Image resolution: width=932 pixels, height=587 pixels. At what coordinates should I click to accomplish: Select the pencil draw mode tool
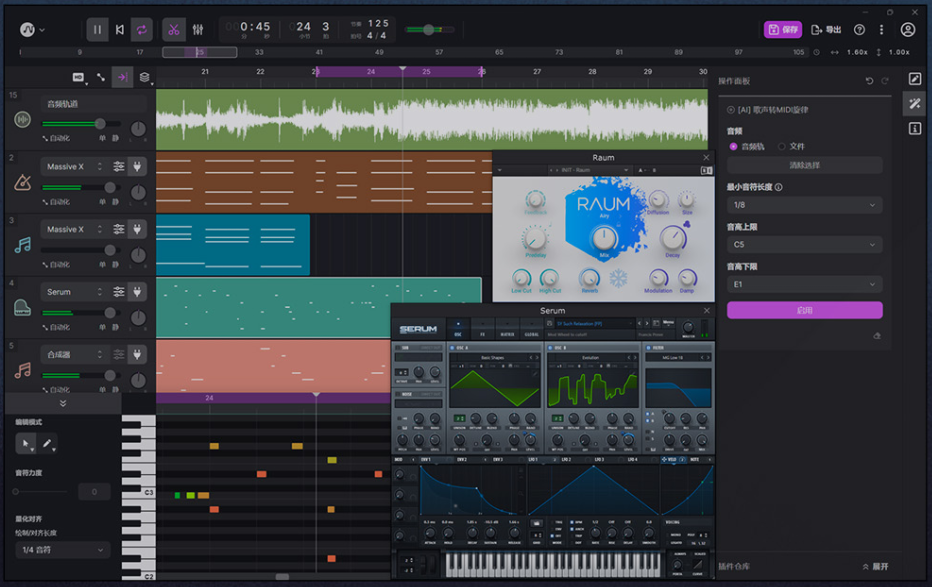pos(48,443)
